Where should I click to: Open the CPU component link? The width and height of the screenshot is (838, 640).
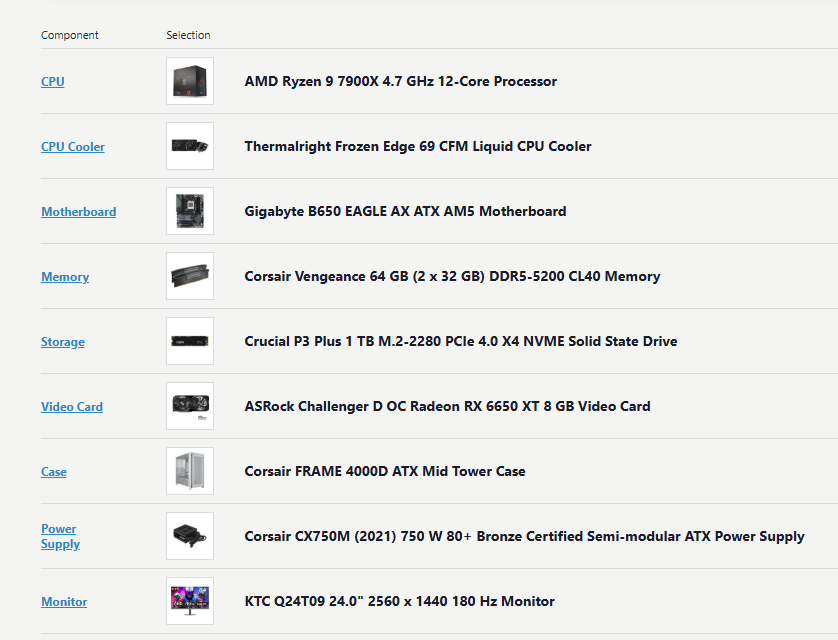point(53,82)
